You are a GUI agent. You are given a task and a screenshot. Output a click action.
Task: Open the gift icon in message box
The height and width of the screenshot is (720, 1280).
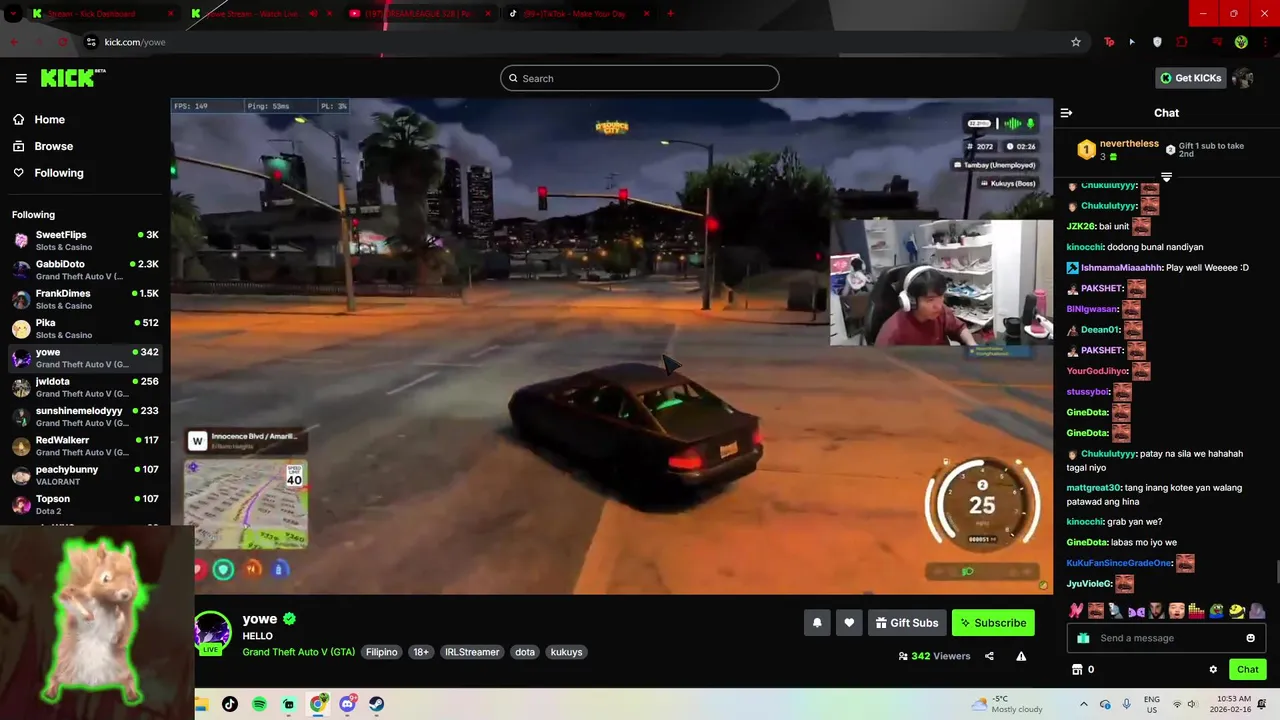click(1083, 638)
